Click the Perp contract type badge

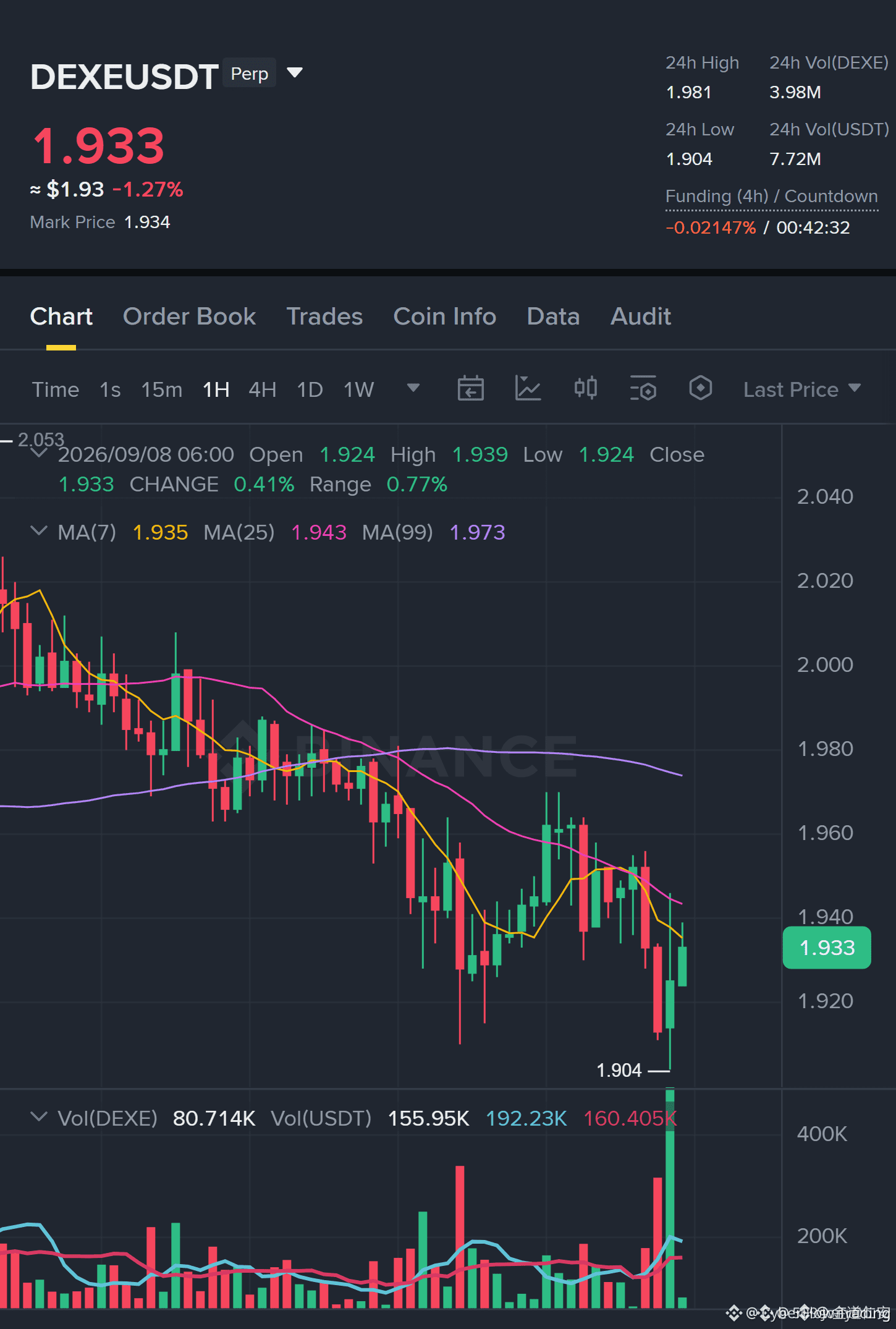click(x=250, y=74)
